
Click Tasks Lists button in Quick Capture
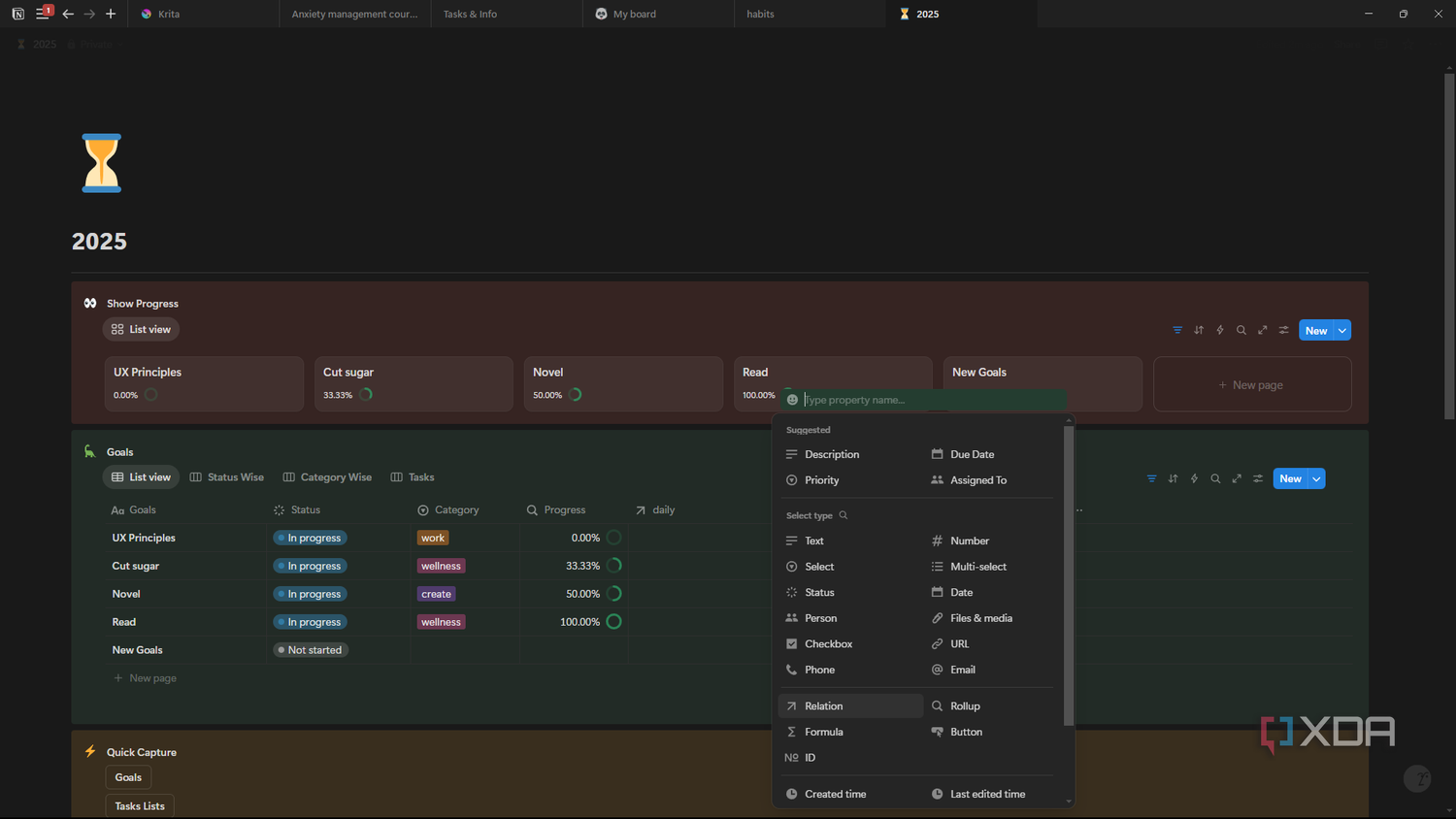(140, 806)
